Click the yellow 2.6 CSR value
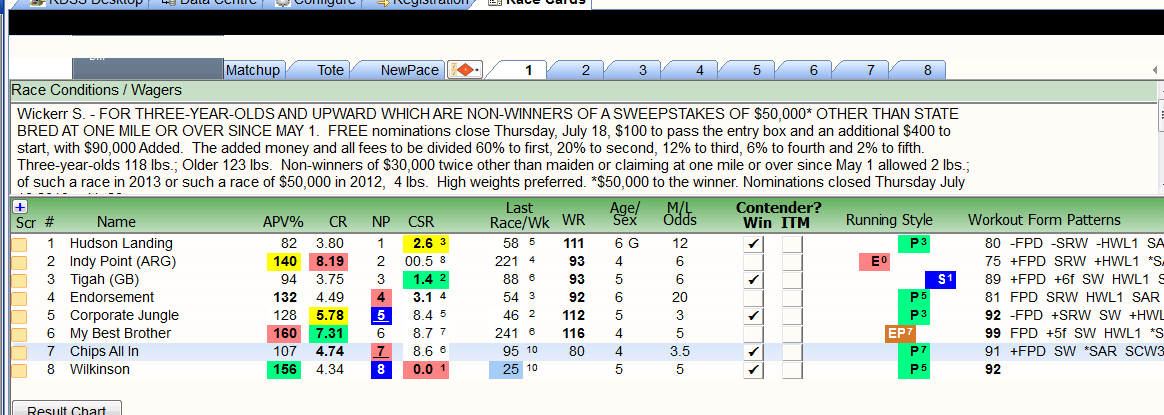The image size is (1164, 415). tap(426, 244)
